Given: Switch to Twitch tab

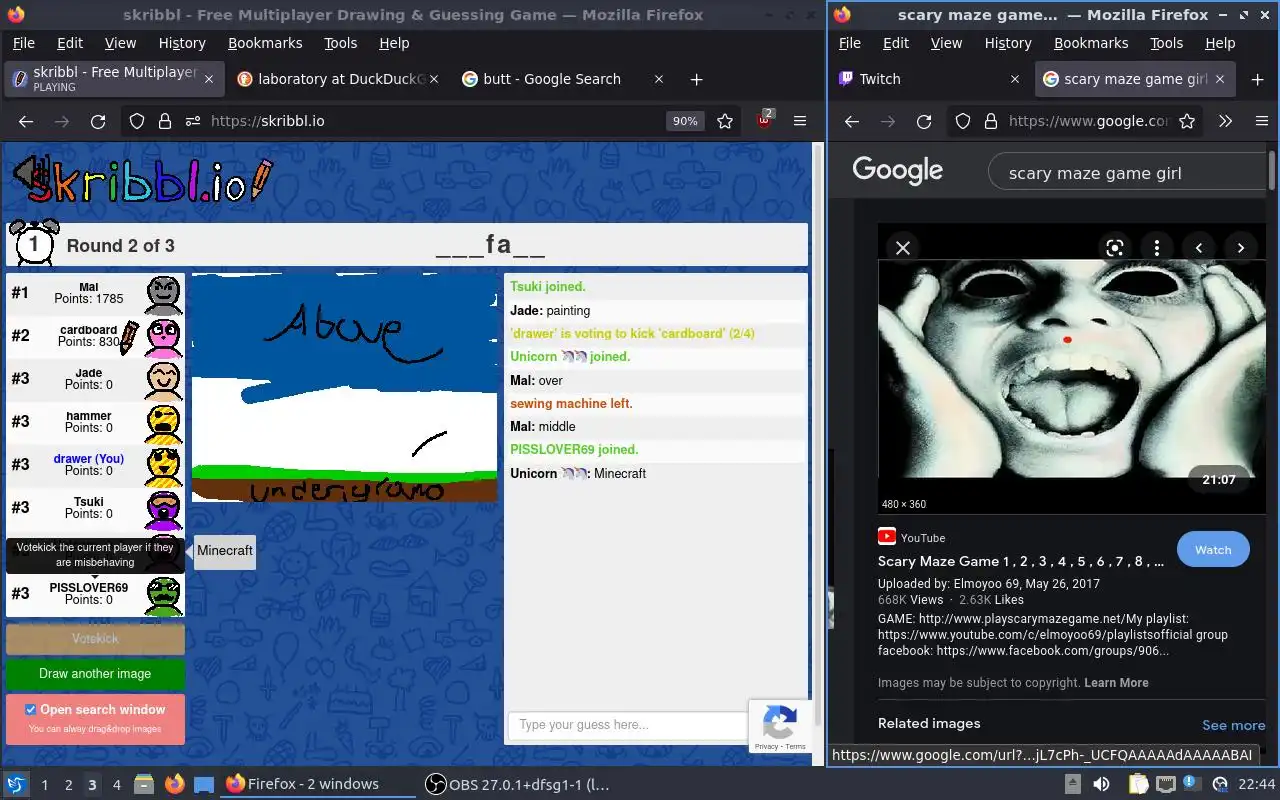Looking at the screenshot, I should click(x=930, y=79).
